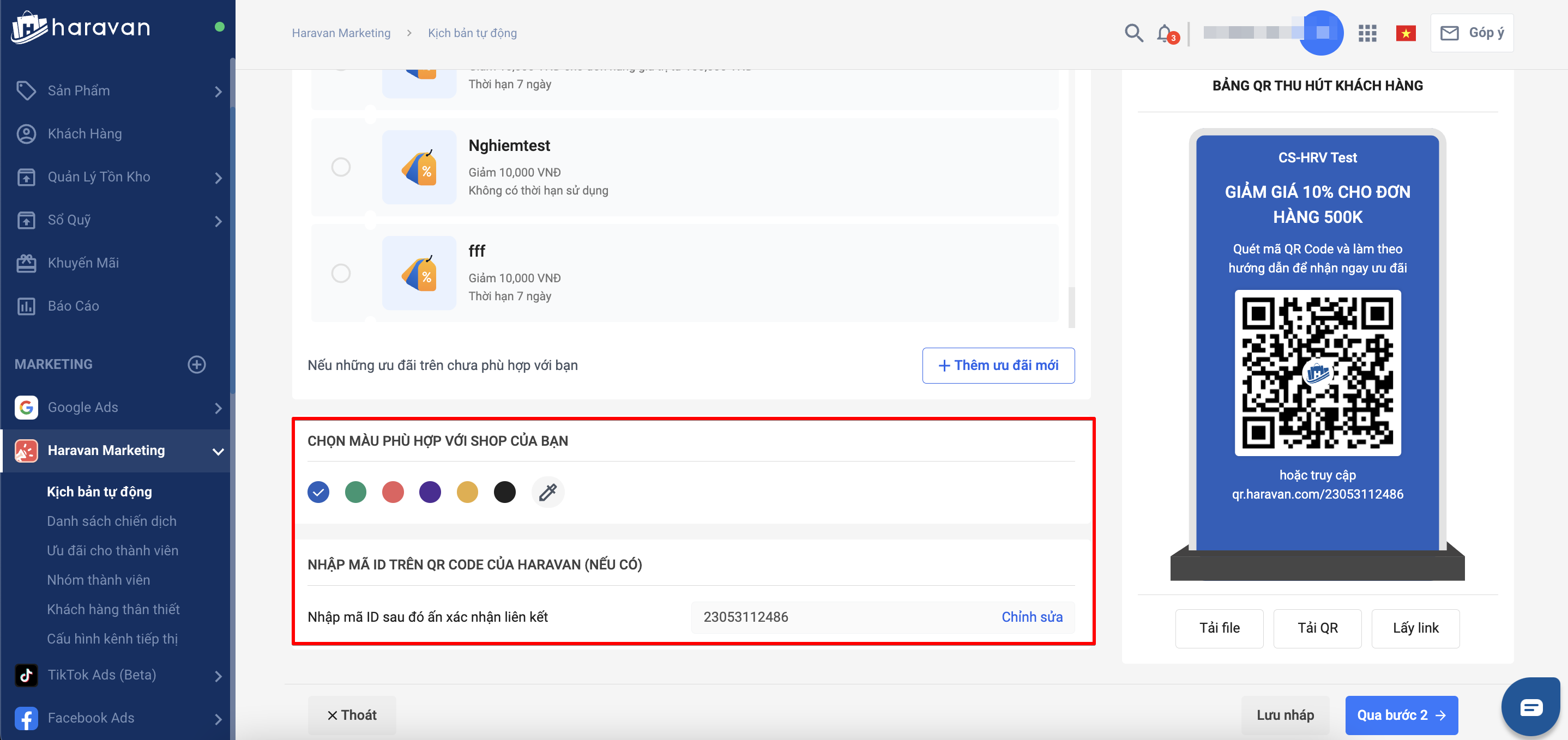Screen dimensions: 1568x740
Task: Click the Báo Cáo chart icon
Action: tap(26, 306)
